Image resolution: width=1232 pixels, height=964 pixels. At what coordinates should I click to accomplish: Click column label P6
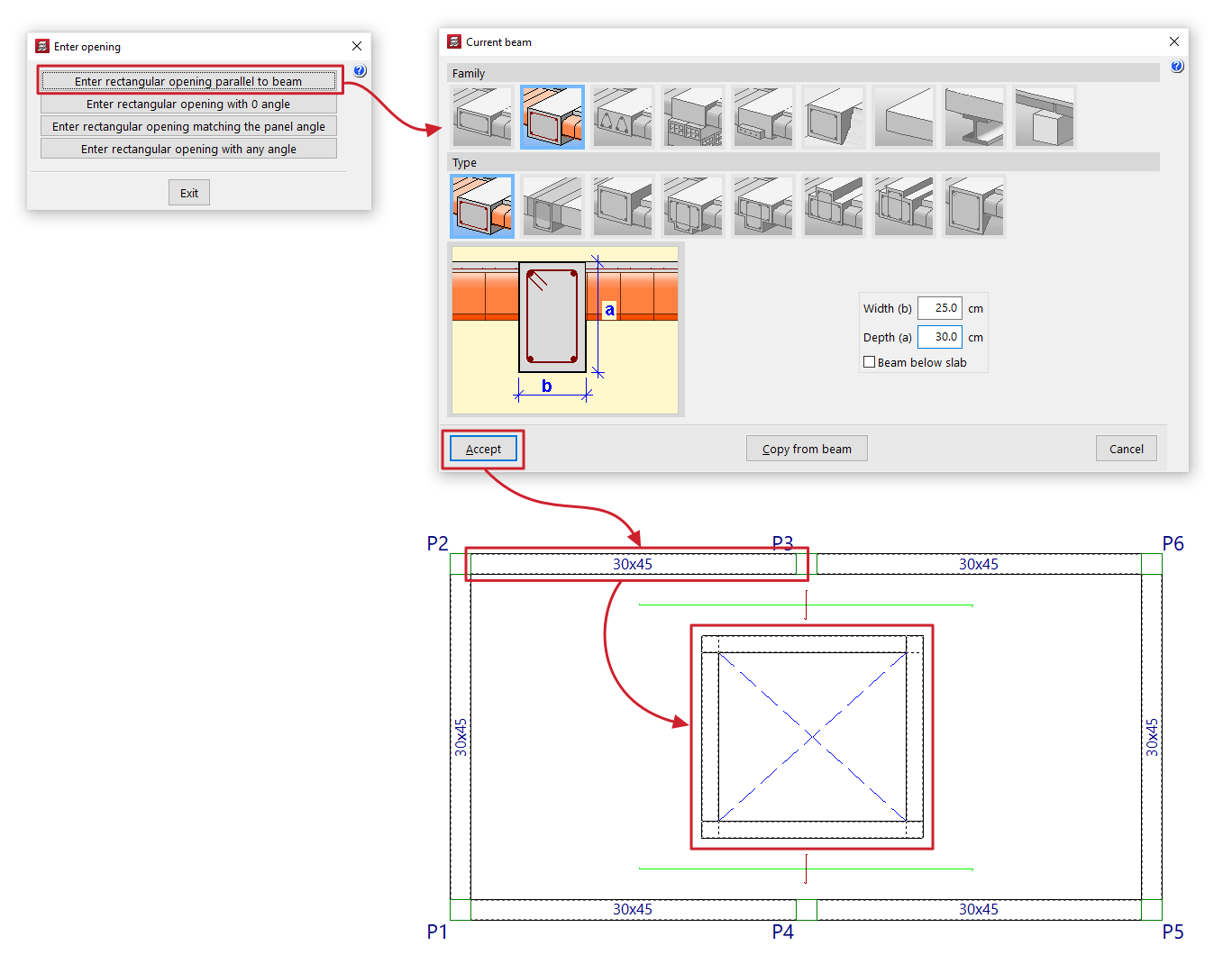(1173, 543)
